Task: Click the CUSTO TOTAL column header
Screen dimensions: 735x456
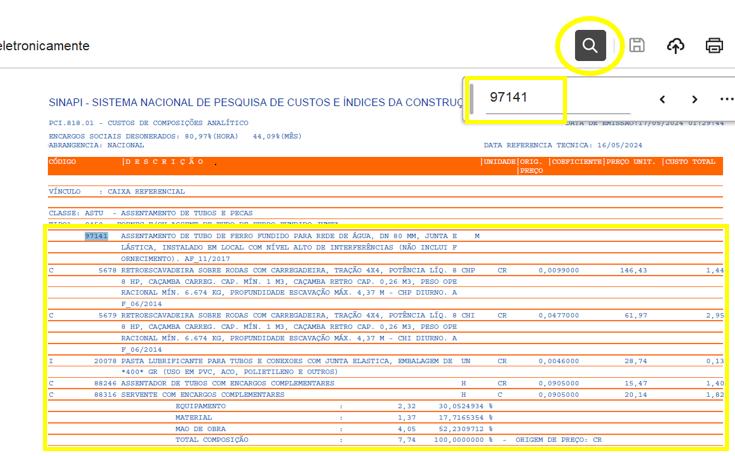Action: coord(691,161)
